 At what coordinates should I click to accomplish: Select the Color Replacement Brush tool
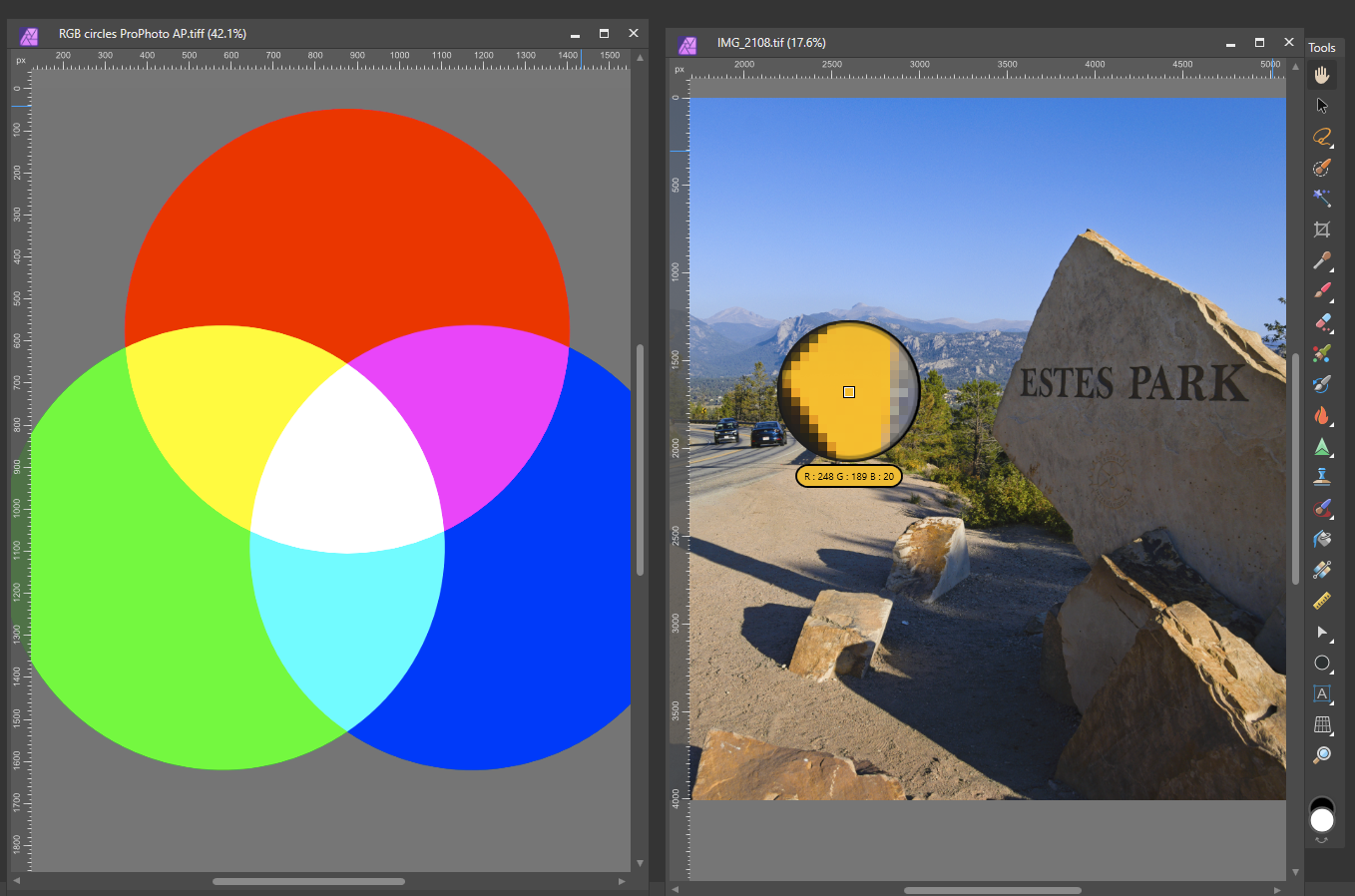[x=1322, y=353]
